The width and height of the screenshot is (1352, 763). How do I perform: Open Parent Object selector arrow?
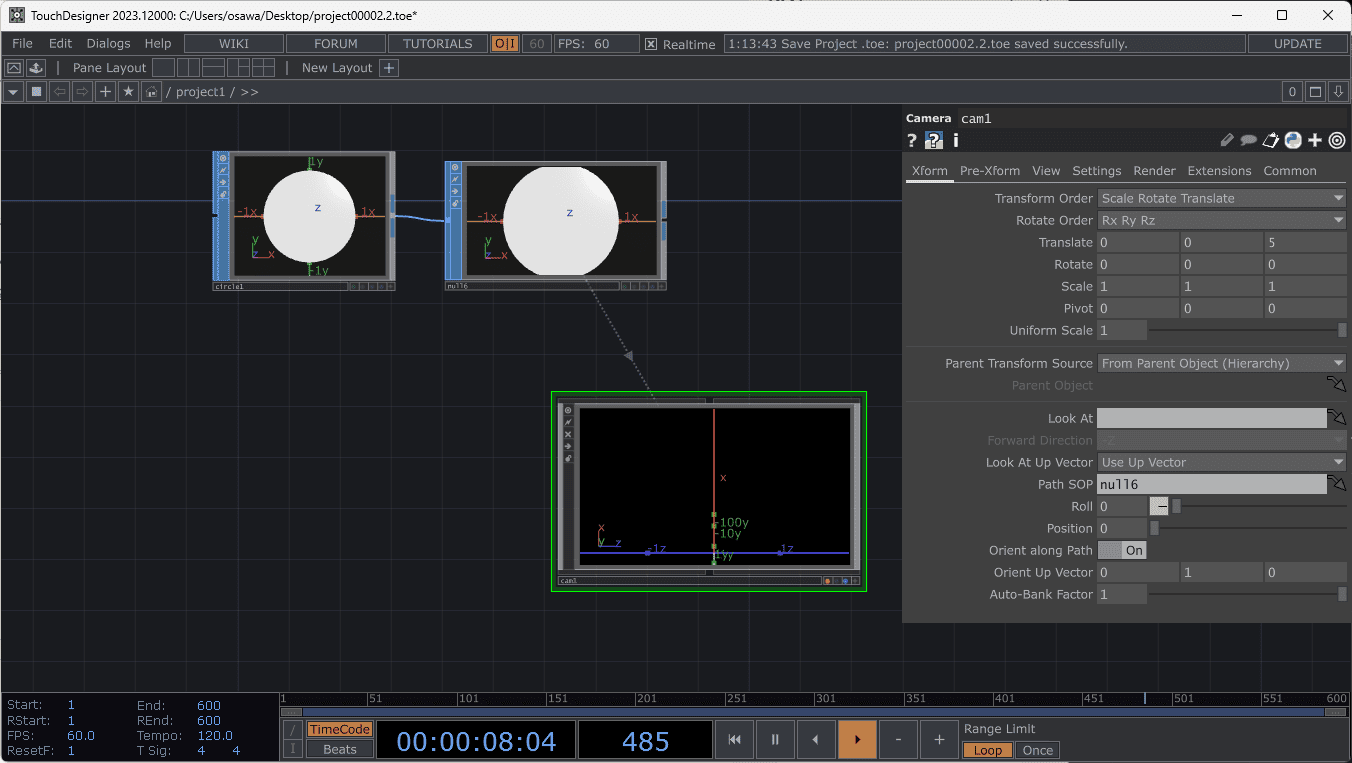click(1337, 385)
